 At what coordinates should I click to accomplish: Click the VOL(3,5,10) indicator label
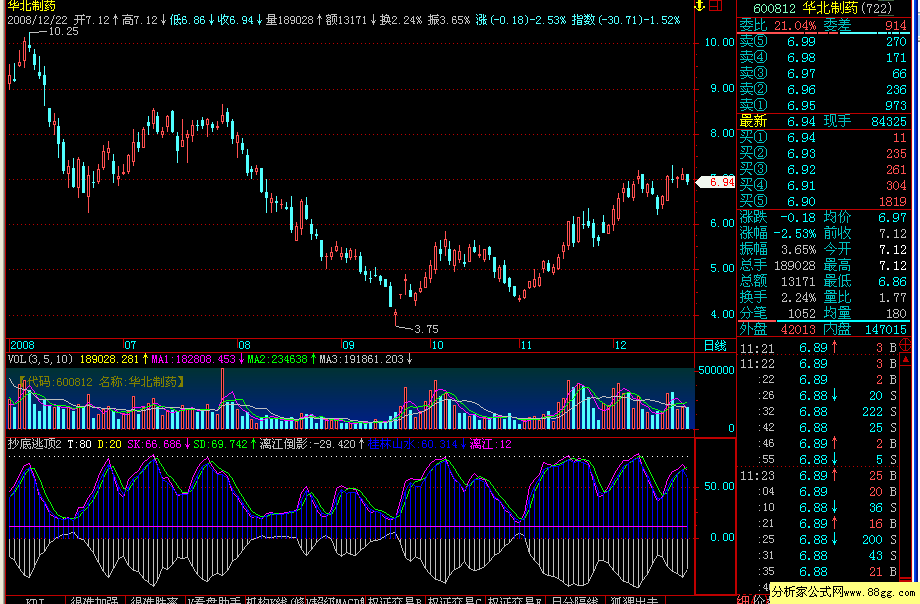(40, 359)
